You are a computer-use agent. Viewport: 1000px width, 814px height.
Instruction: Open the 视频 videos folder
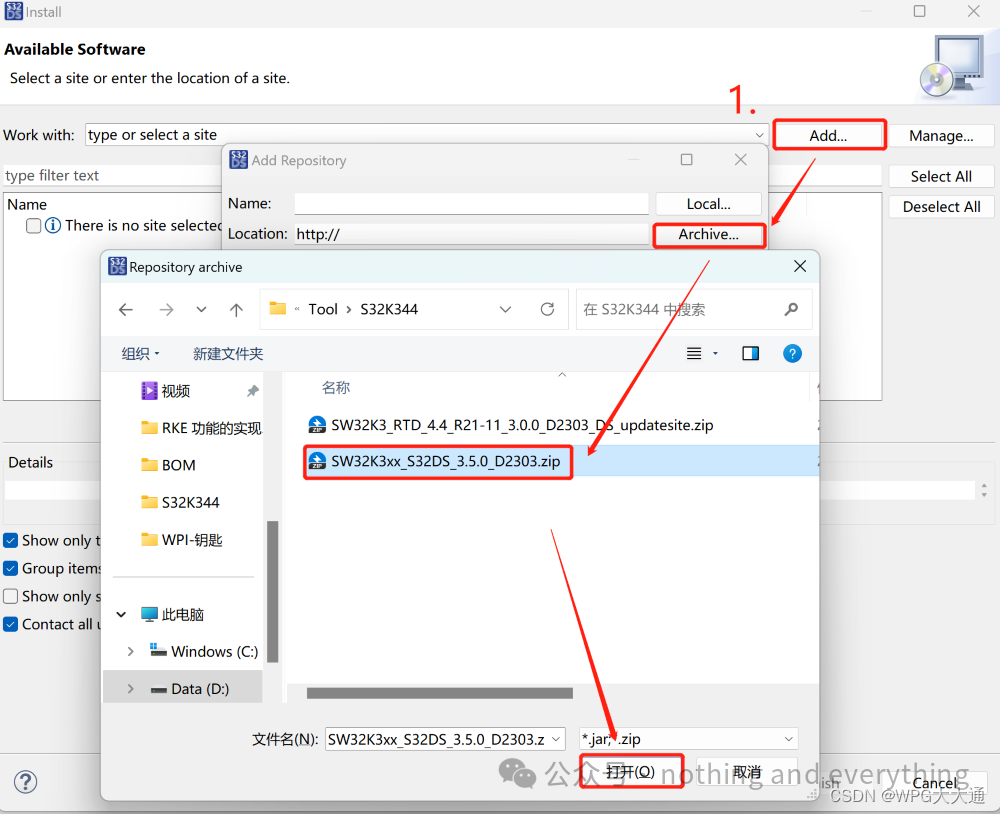coord(175,391)
